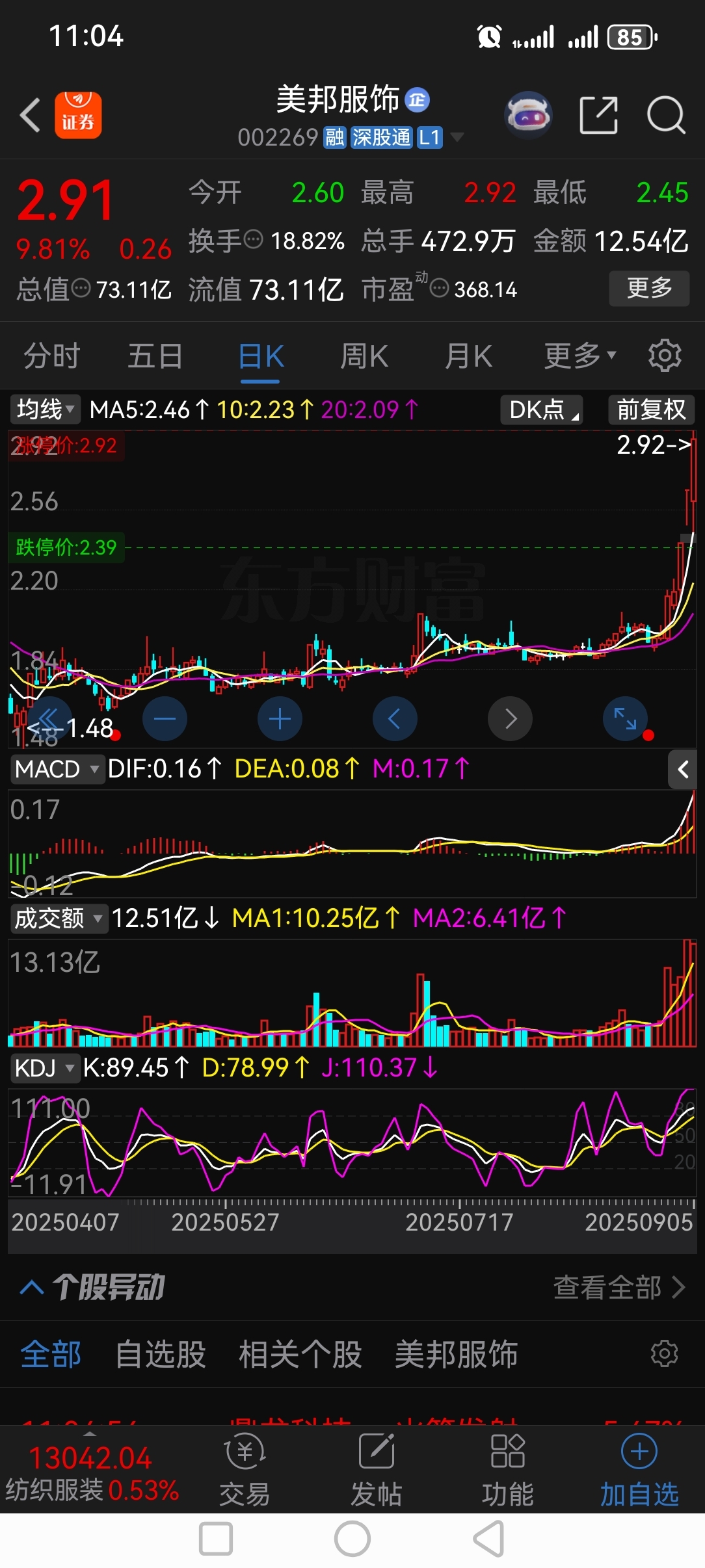Select 美邦服饰 filter tab
Image resolution: width=705 pixels, height=1568 pixels.
[x=456, y=1355]
